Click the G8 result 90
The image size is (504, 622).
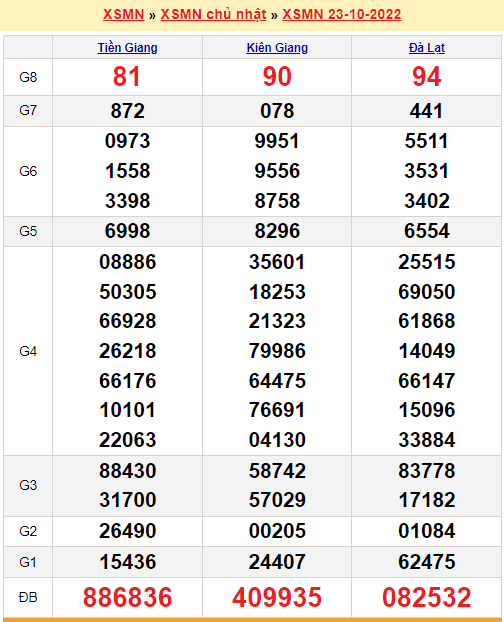(277, 77)
